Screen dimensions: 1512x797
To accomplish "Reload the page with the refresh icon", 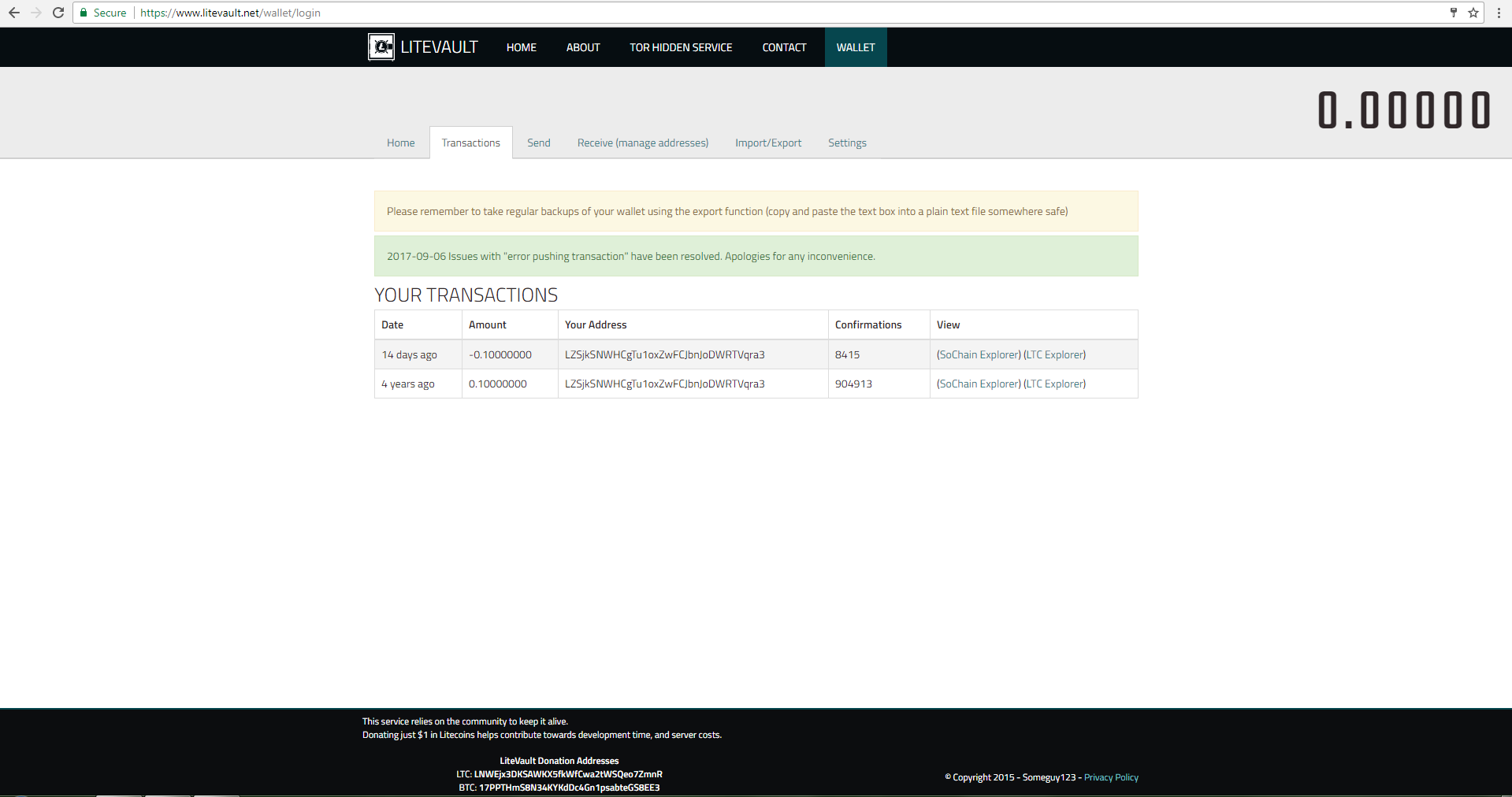I will (x=58, y=13).
